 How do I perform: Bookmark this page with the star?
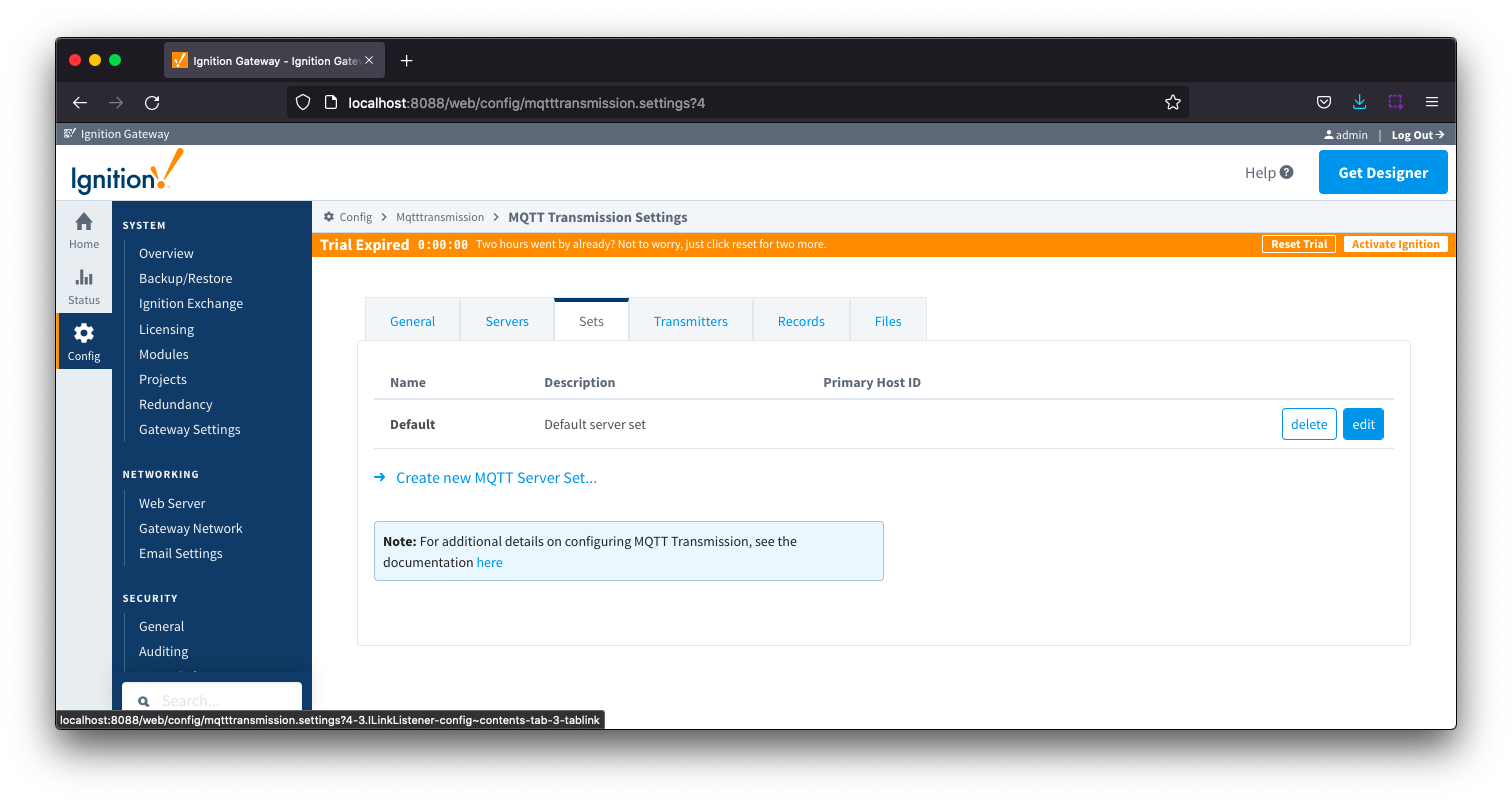click(1173, 102)
